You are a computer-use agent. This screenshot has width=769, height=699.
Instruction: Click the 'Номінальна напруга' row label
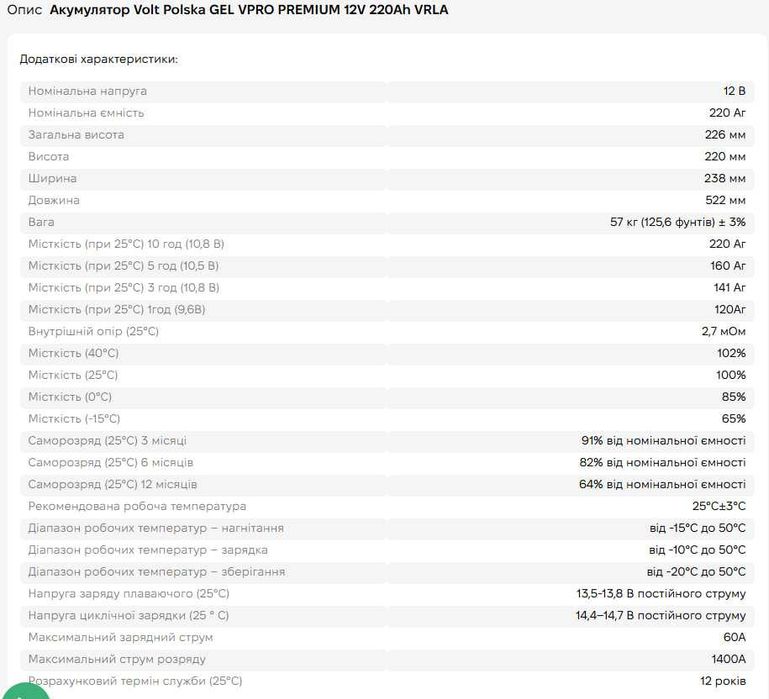tap(87, 91)
